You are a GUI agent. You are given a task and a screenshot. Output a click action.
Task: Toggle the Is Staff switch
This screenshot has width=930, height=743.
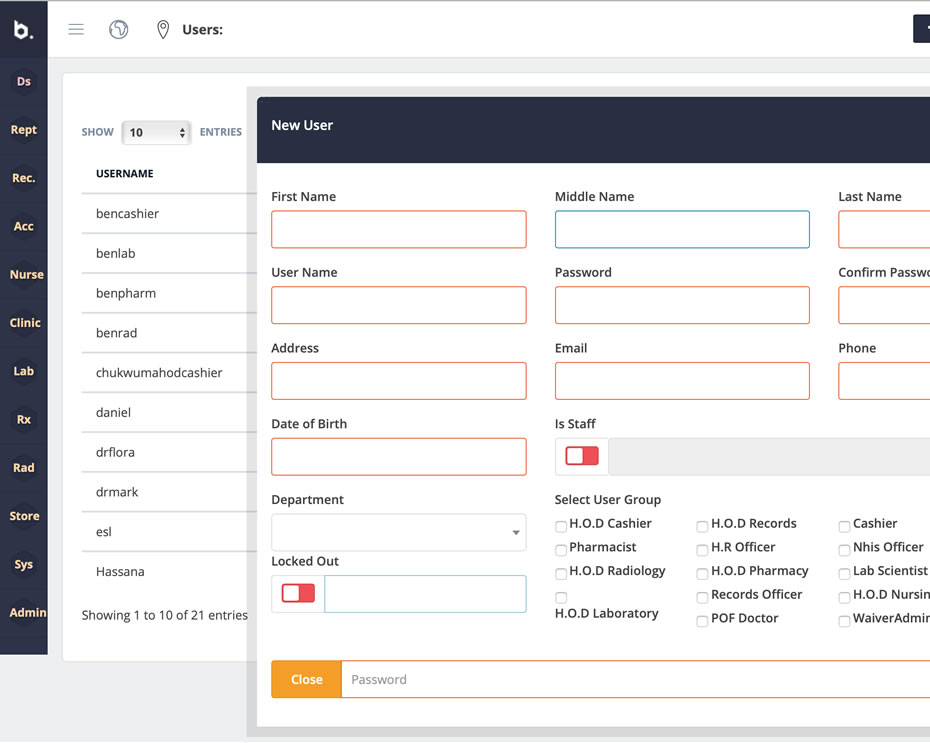click(x=582, y=456)
